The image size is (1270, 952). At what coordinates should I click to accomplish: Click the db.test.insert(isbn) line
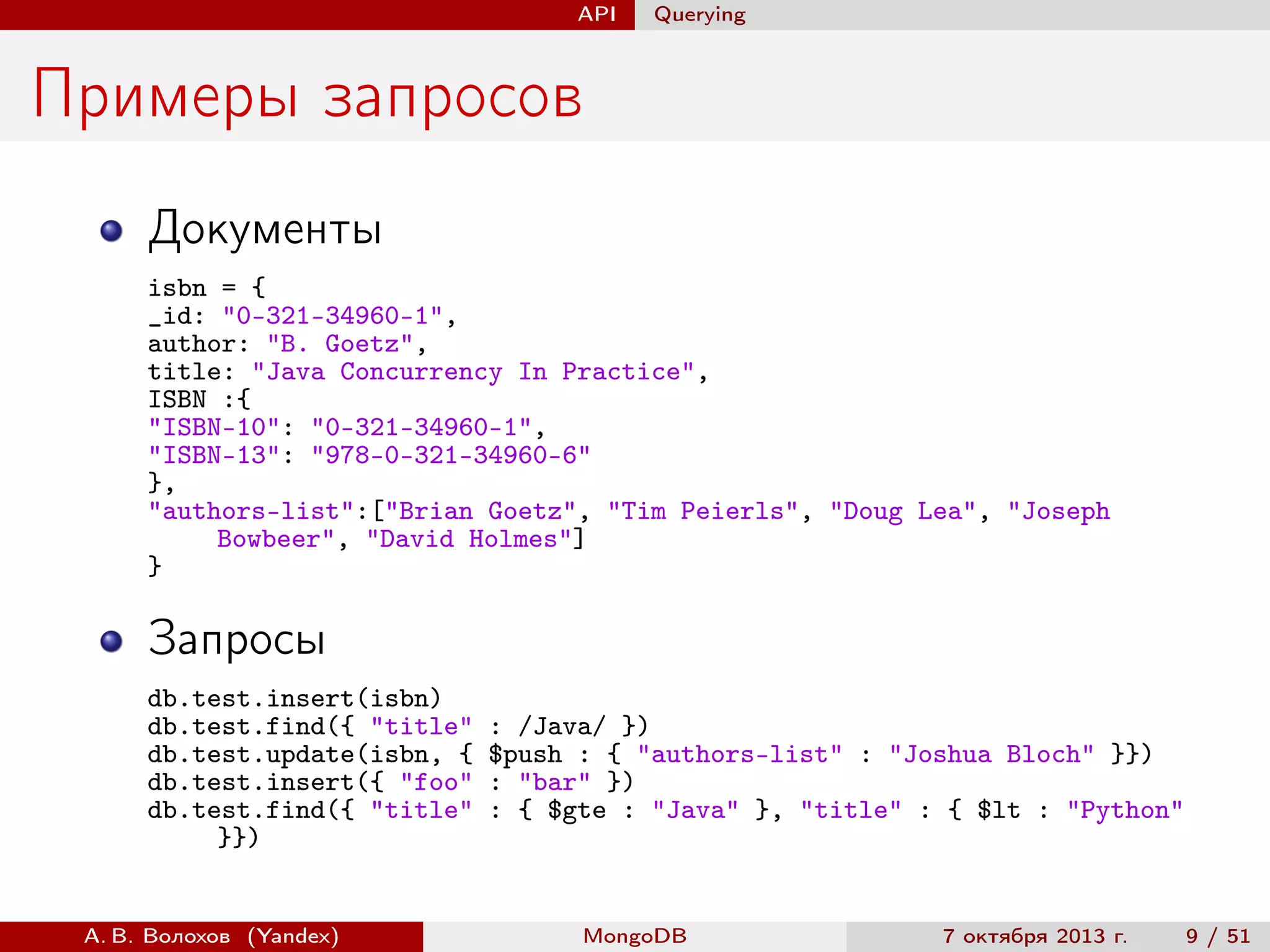[295, 699]
